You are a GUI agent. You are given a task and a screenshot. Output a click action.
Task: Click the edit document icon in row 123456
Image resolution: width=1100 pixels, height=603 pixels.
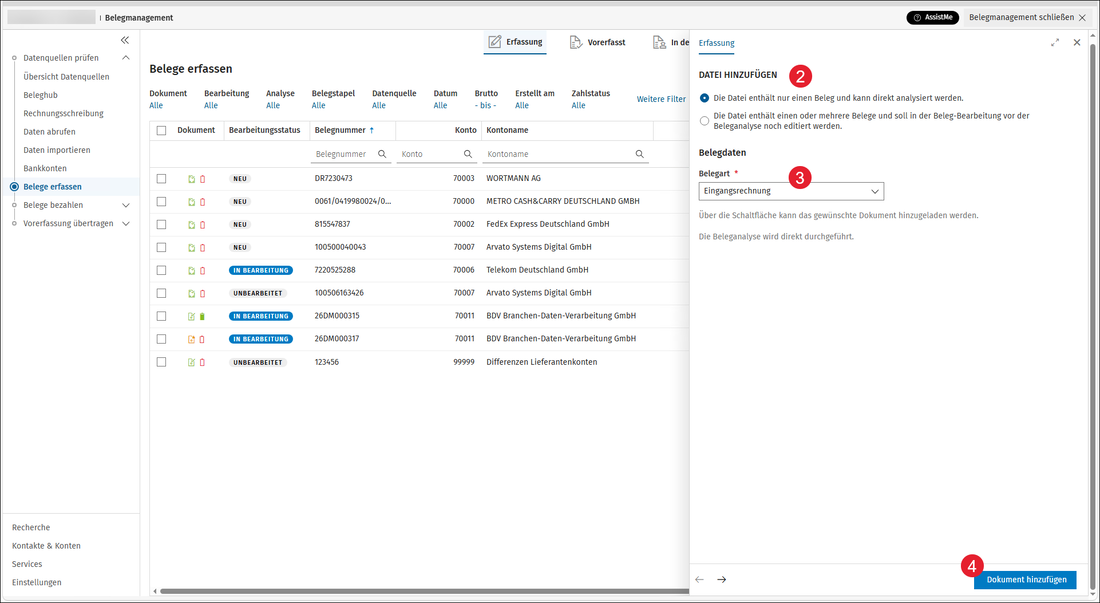[192, 363]
